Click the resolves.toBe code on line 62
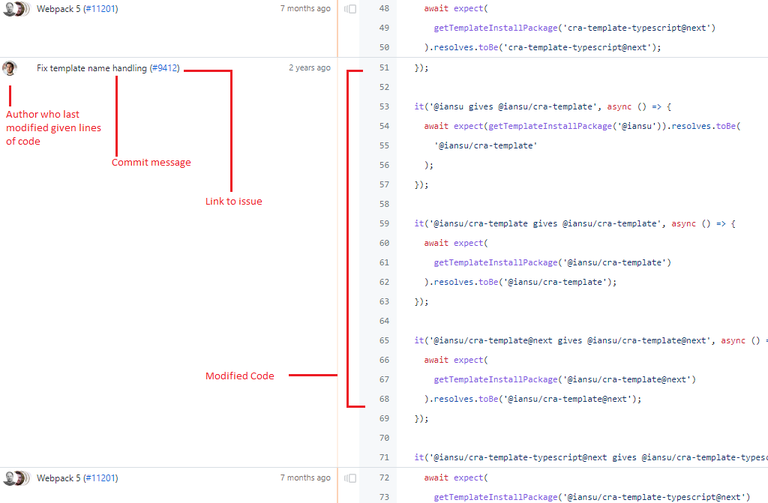 click(x=520, y=282)
